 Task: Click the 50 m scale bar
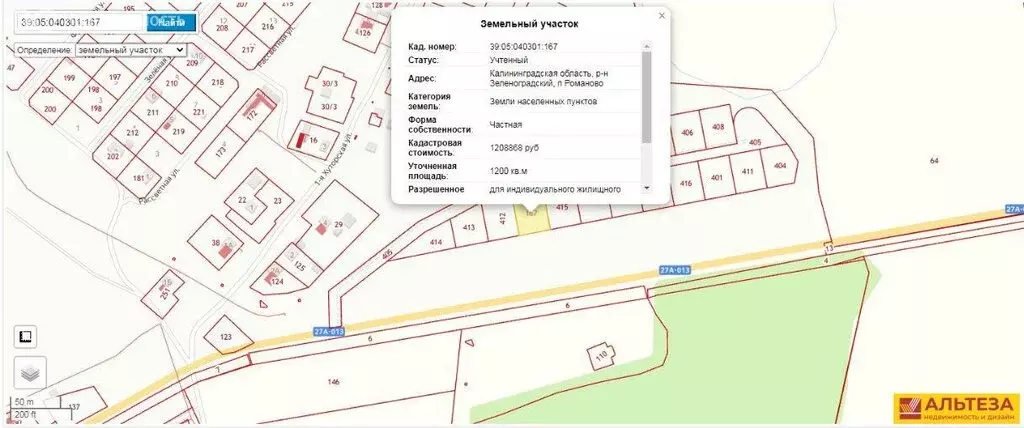(x=39, y=401)
